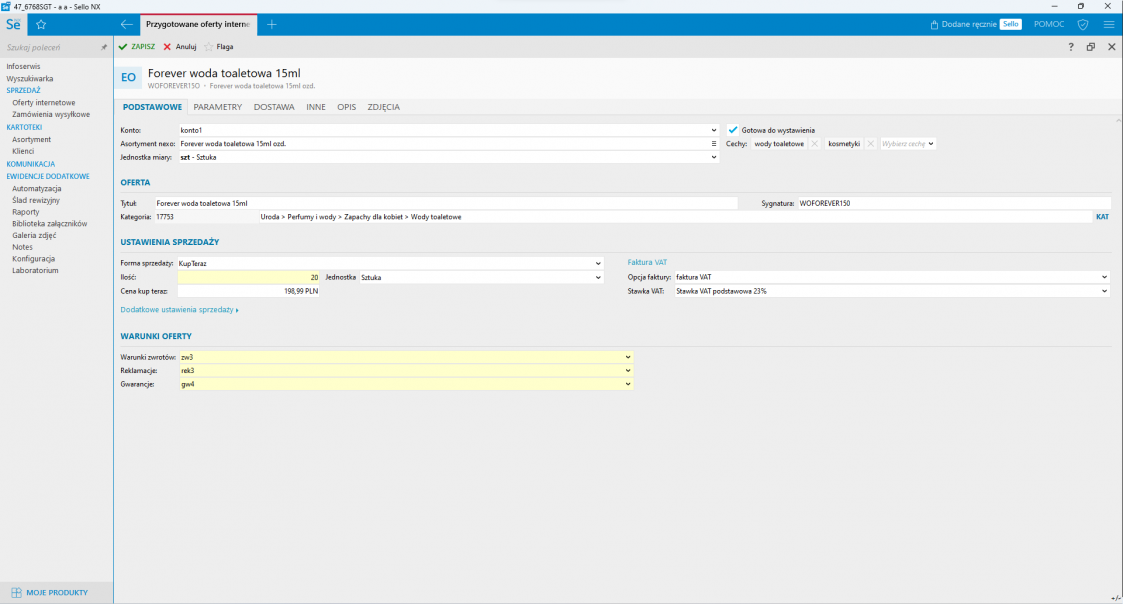Pin the sidebar using the pin icon
The width and height of the screenshot is (1123, 604).
104,47
